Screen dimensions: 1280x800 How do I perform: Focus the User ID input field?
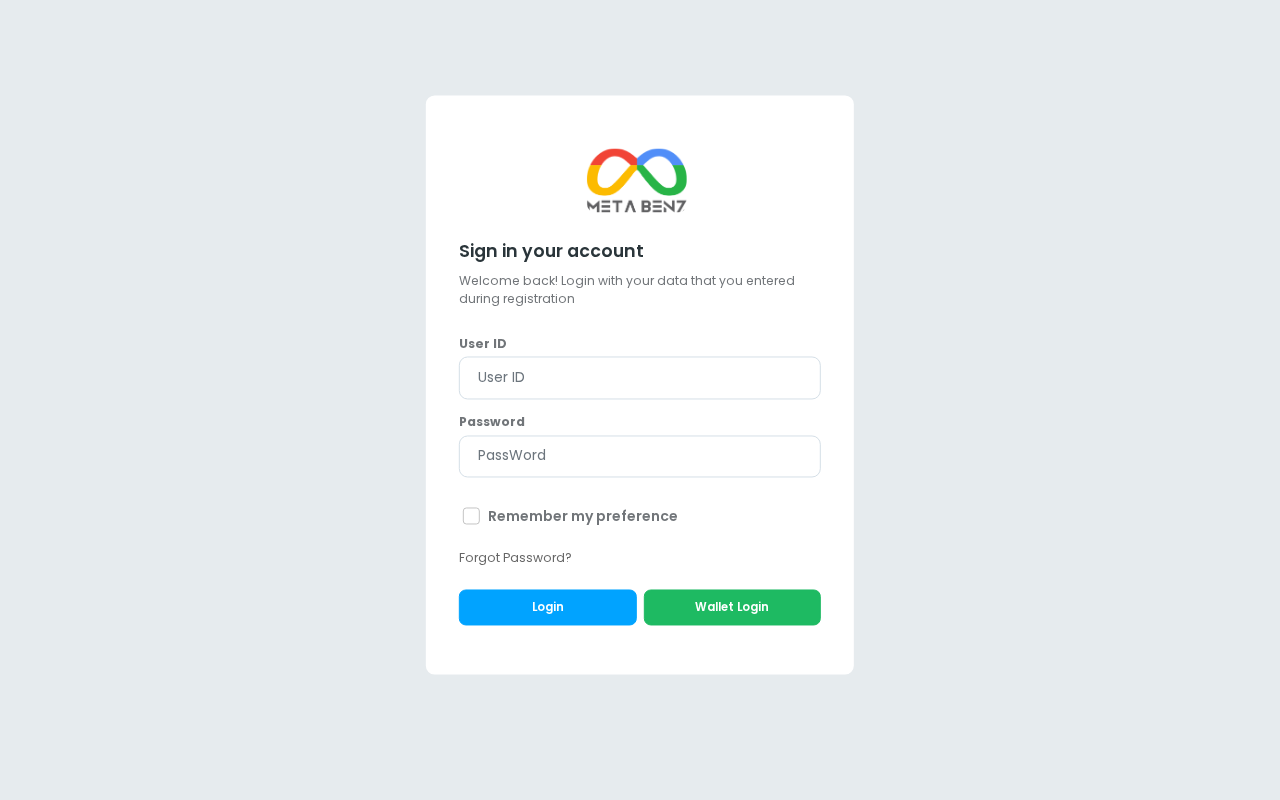point(640,378)
